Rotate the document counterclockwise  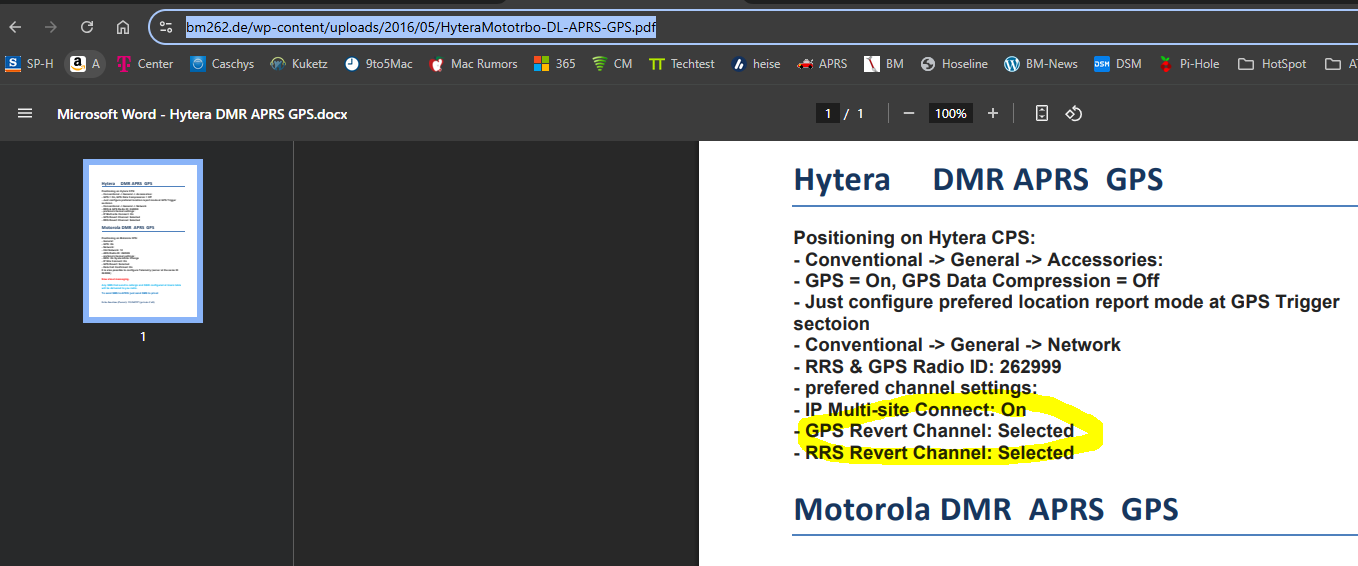[1074, 114]
